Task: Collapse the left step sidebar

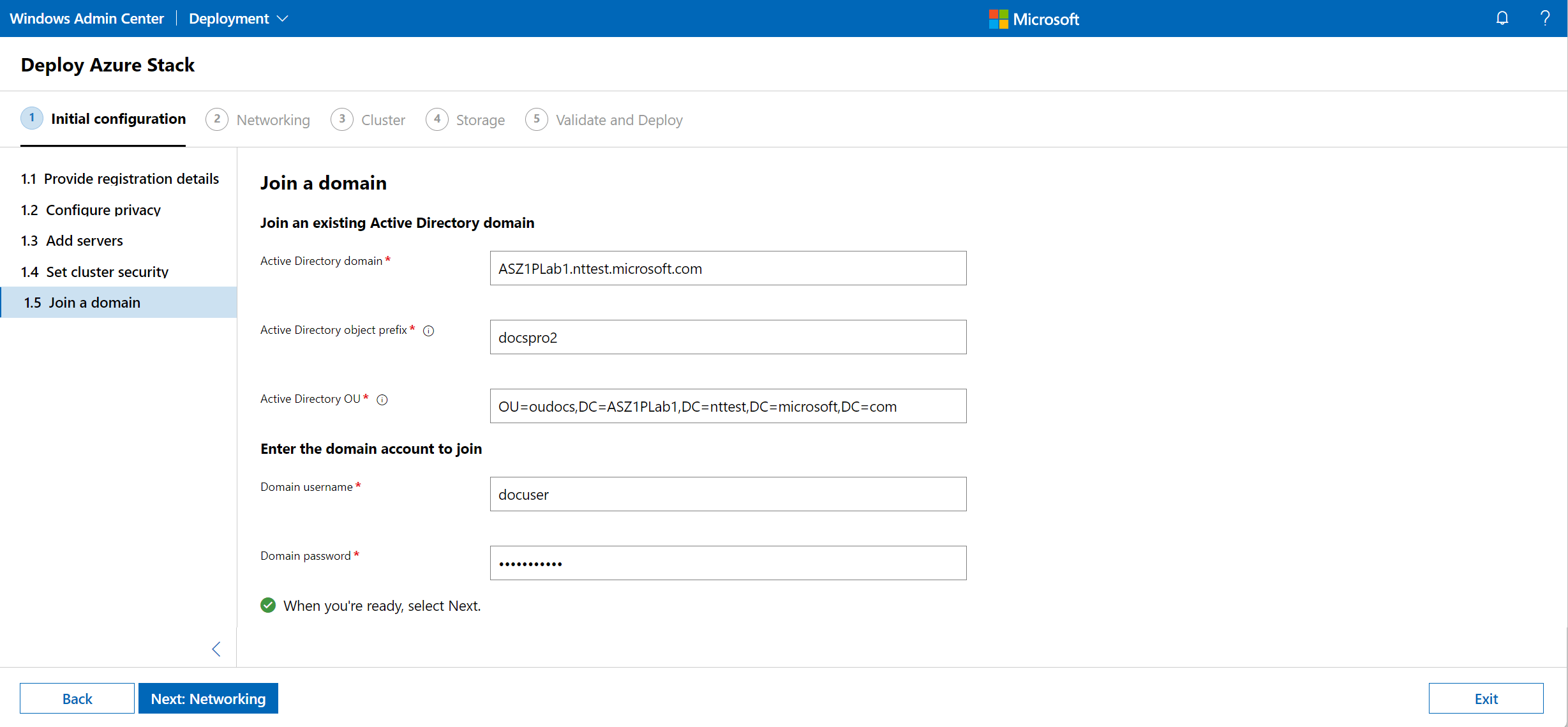Action: click(216, 648)
